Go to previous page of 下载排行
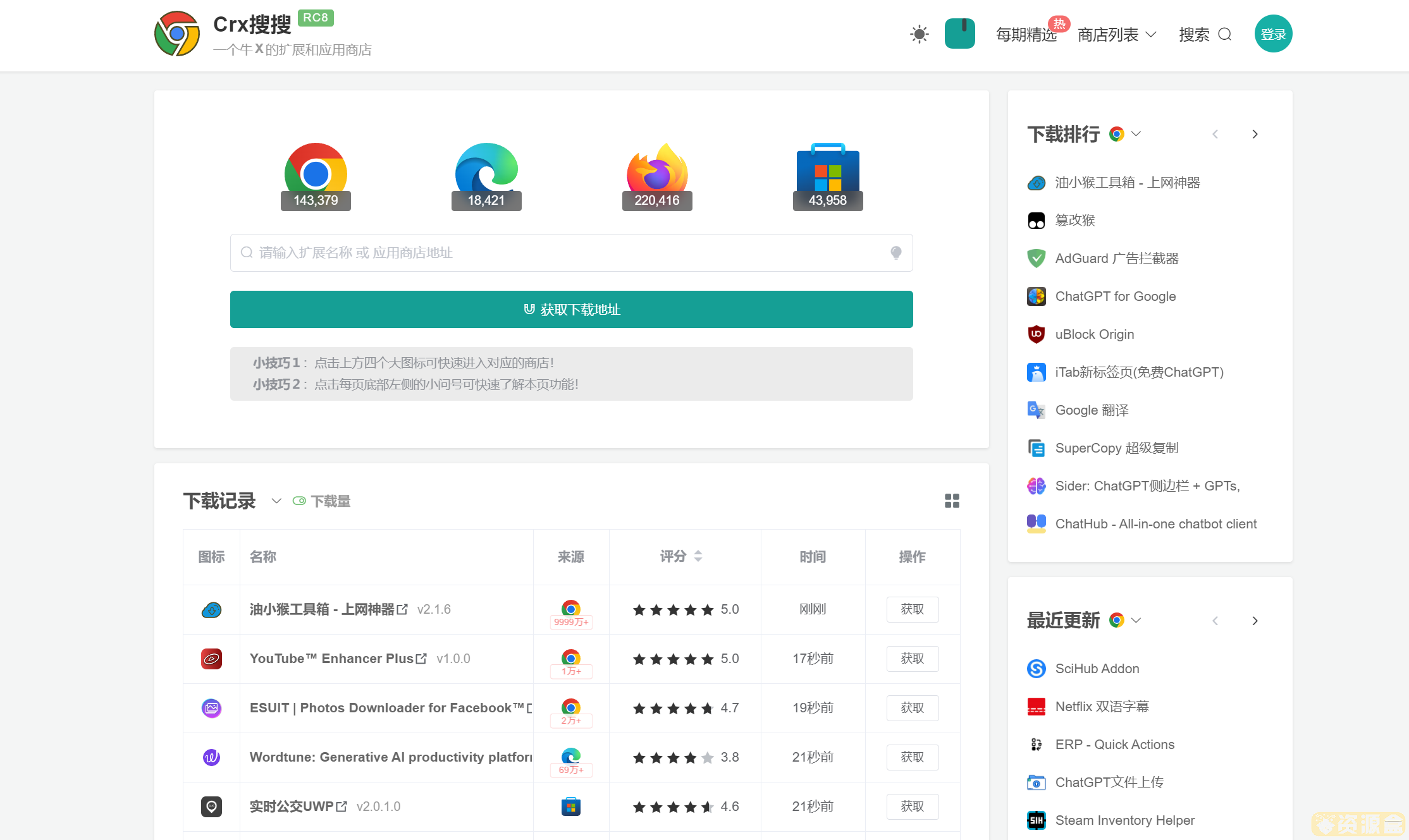Screen dimensions: 1409x840 click(1215, 134)
